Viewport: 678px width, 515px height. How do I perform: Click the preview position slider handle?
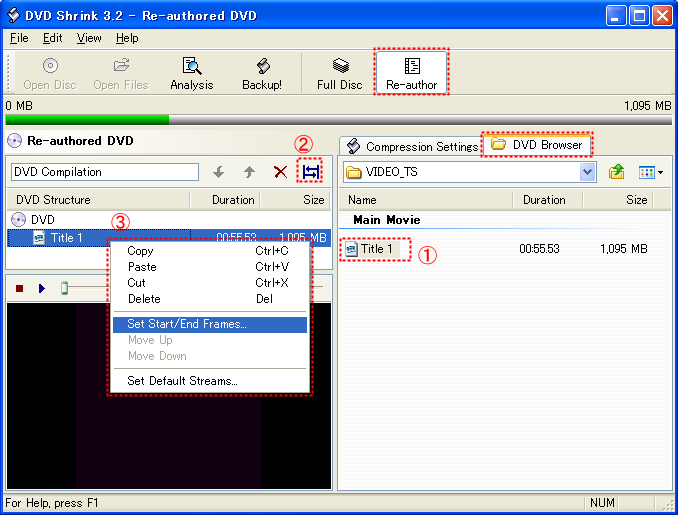tap(64, 288)
